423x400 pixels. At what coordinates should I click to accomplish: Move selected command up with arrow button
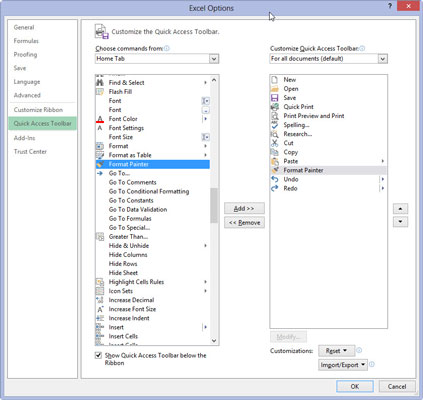(400, 209)
